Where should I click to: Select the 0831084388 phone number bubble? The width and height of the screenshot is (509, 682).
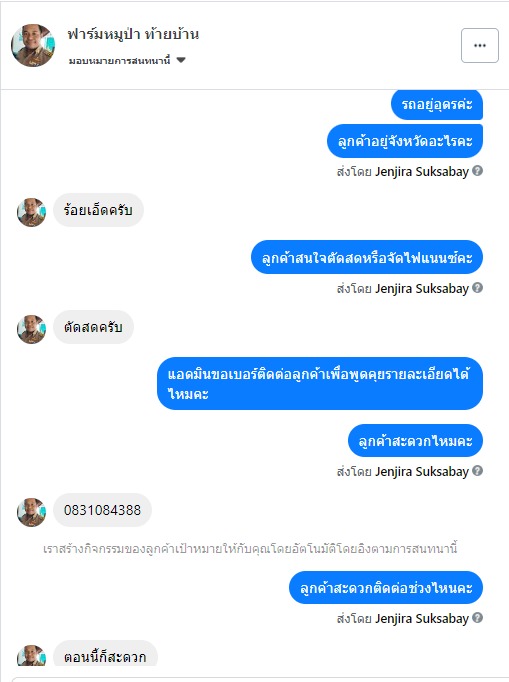pos(102,510)
